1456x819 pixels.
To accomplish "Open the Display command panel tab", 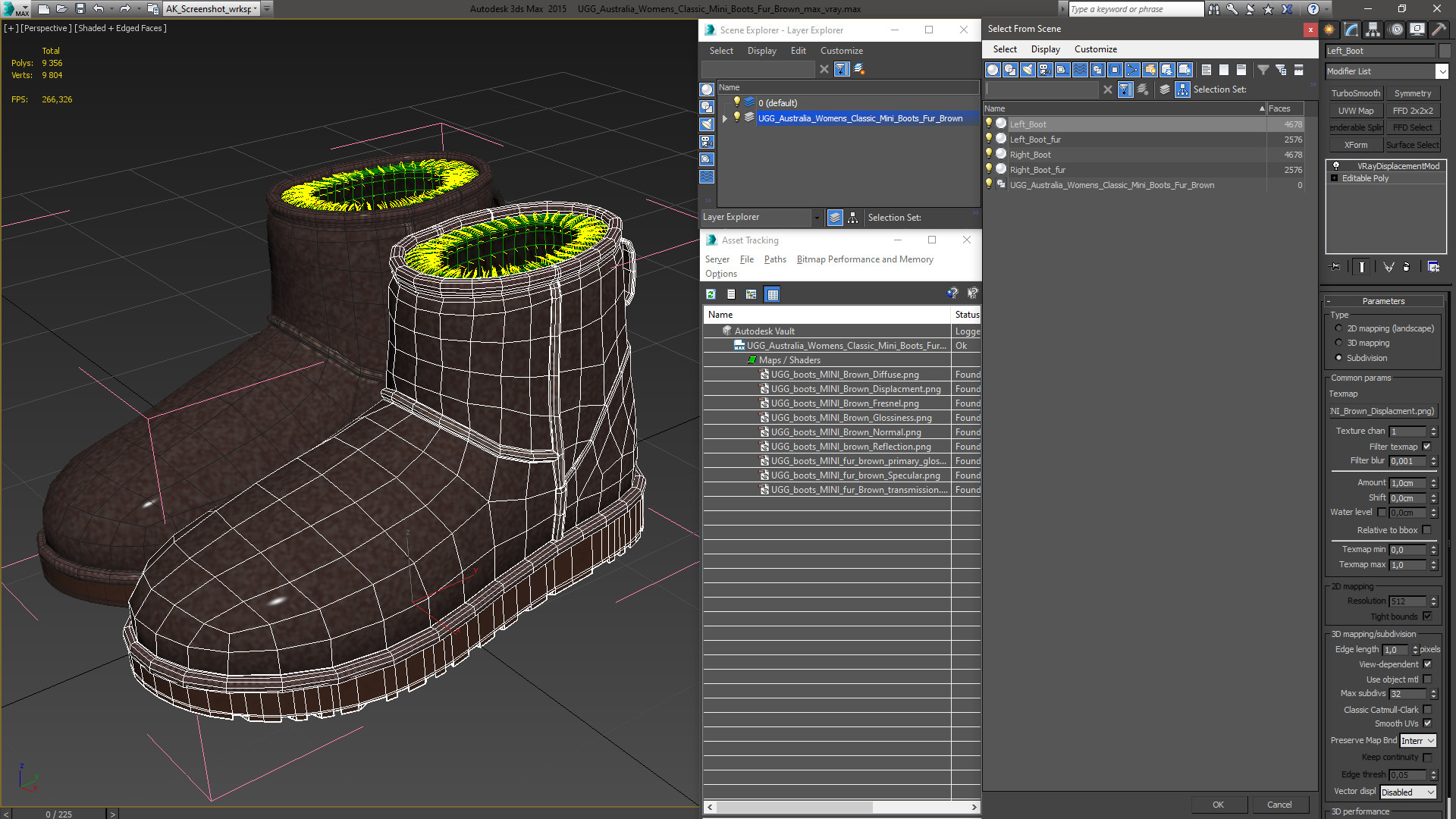I will (x=1417, y=30).
